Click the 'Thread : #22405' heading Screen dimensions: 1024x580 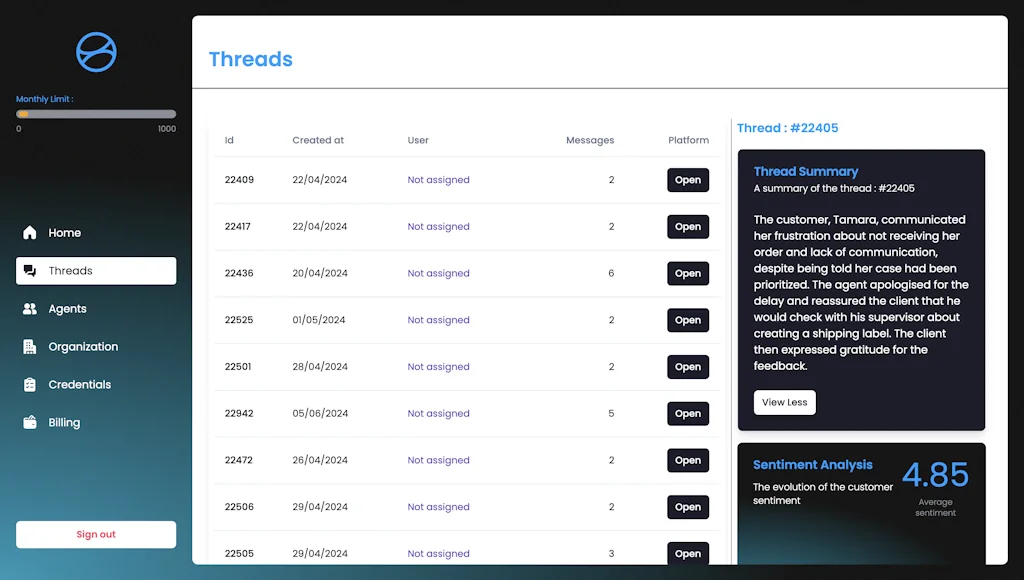(x=786, y=127)
